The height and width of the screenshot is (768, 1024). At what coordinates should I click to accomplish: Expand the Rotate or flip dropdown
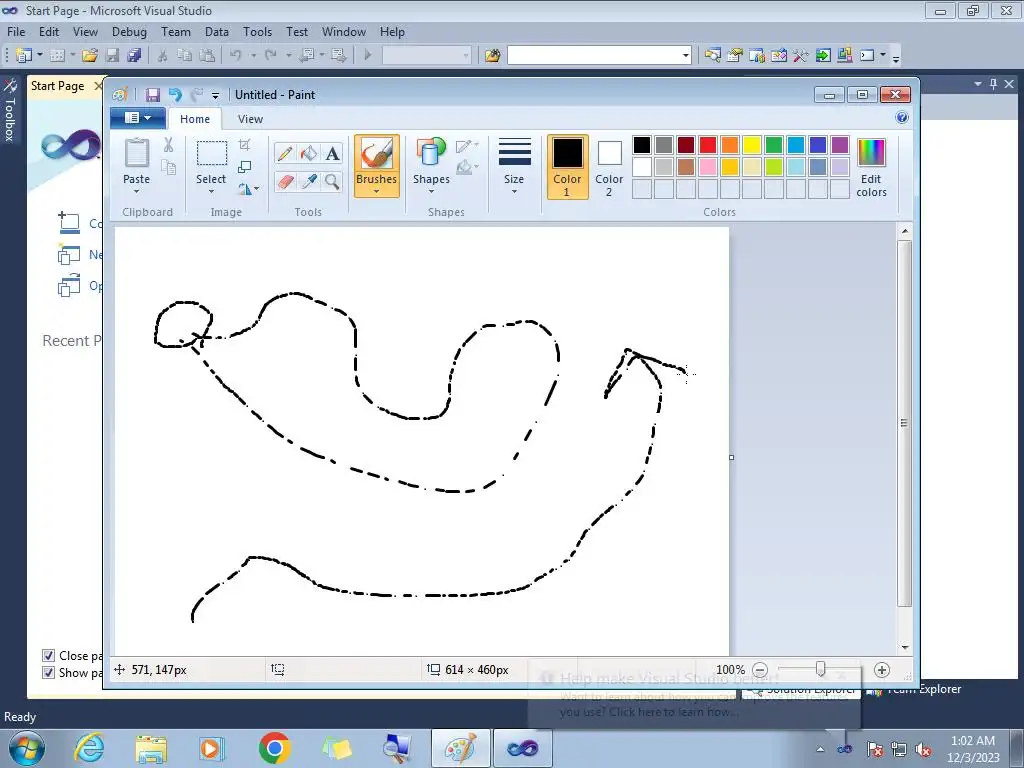(248, 189)
